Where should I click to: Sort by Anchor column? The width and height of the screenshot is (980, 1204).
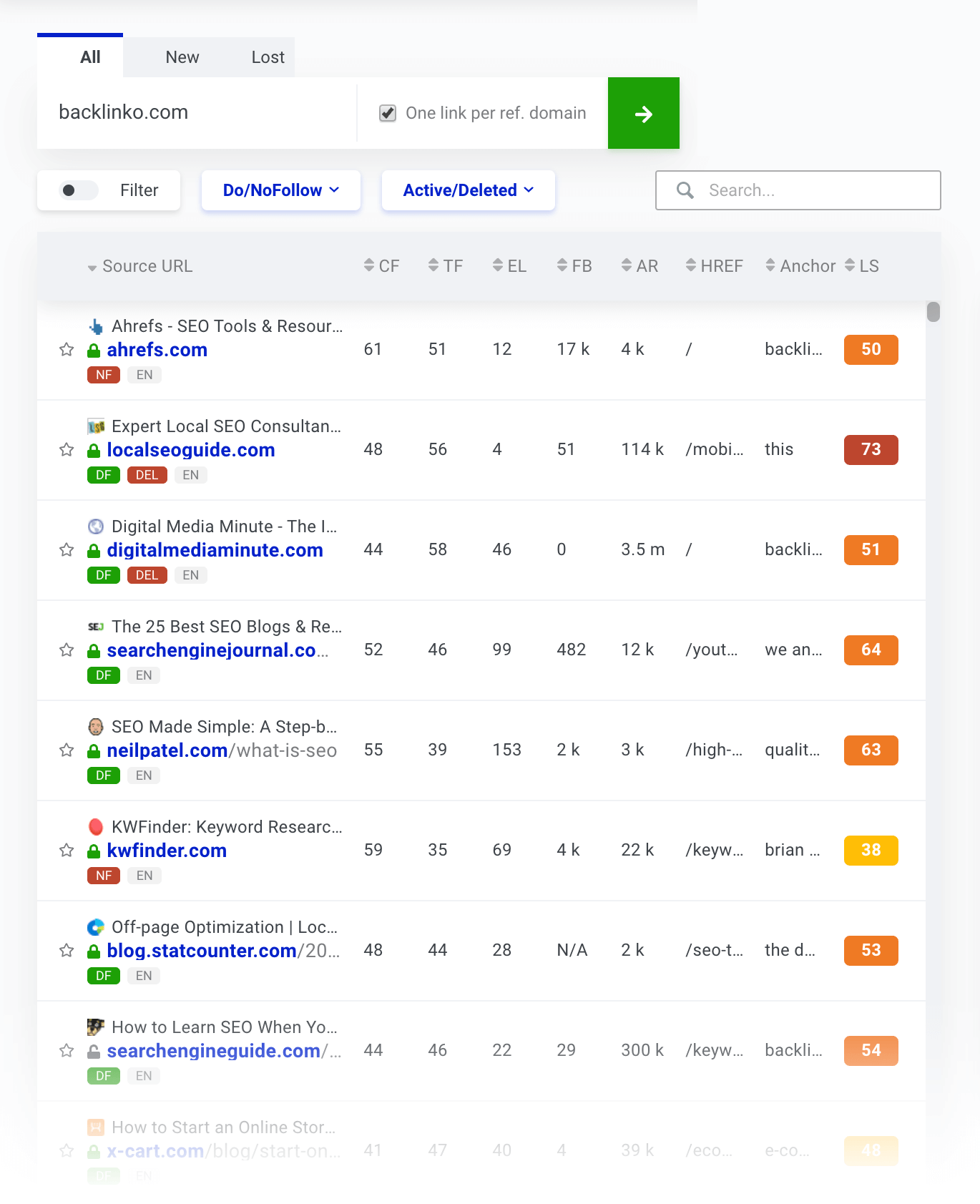click(800, 266)
